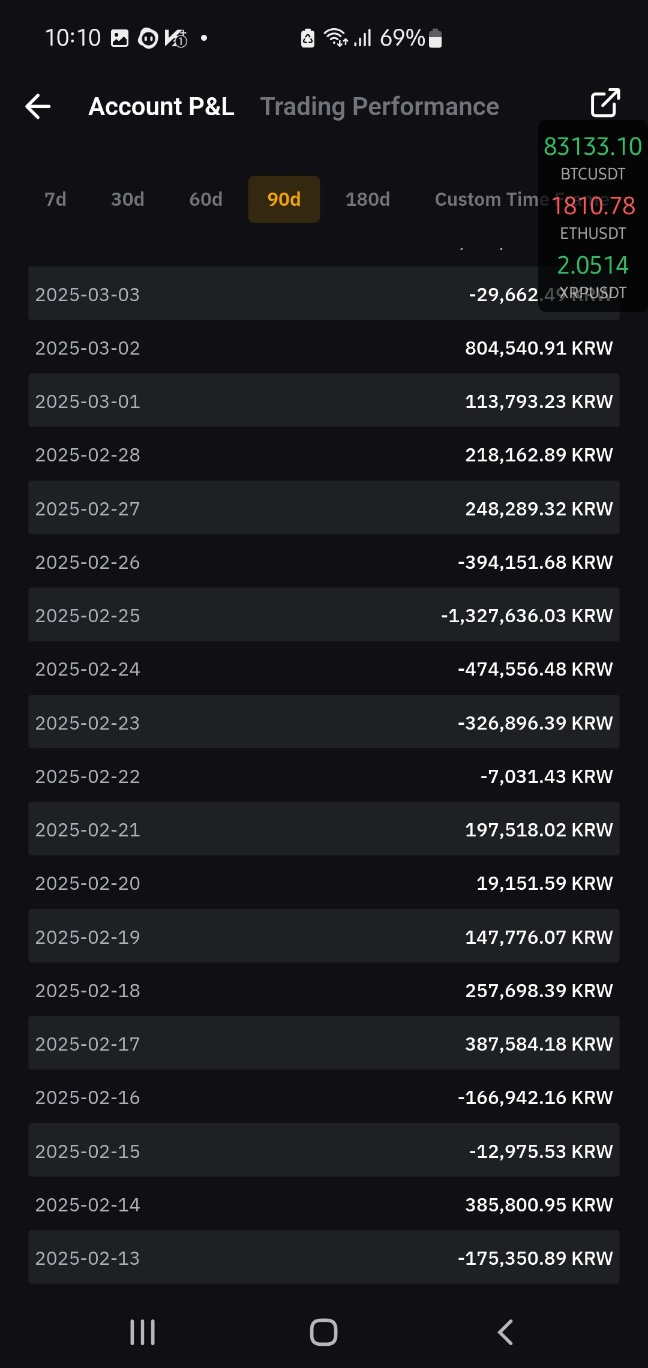Switch to Trading Performance tab

(380, 106)
